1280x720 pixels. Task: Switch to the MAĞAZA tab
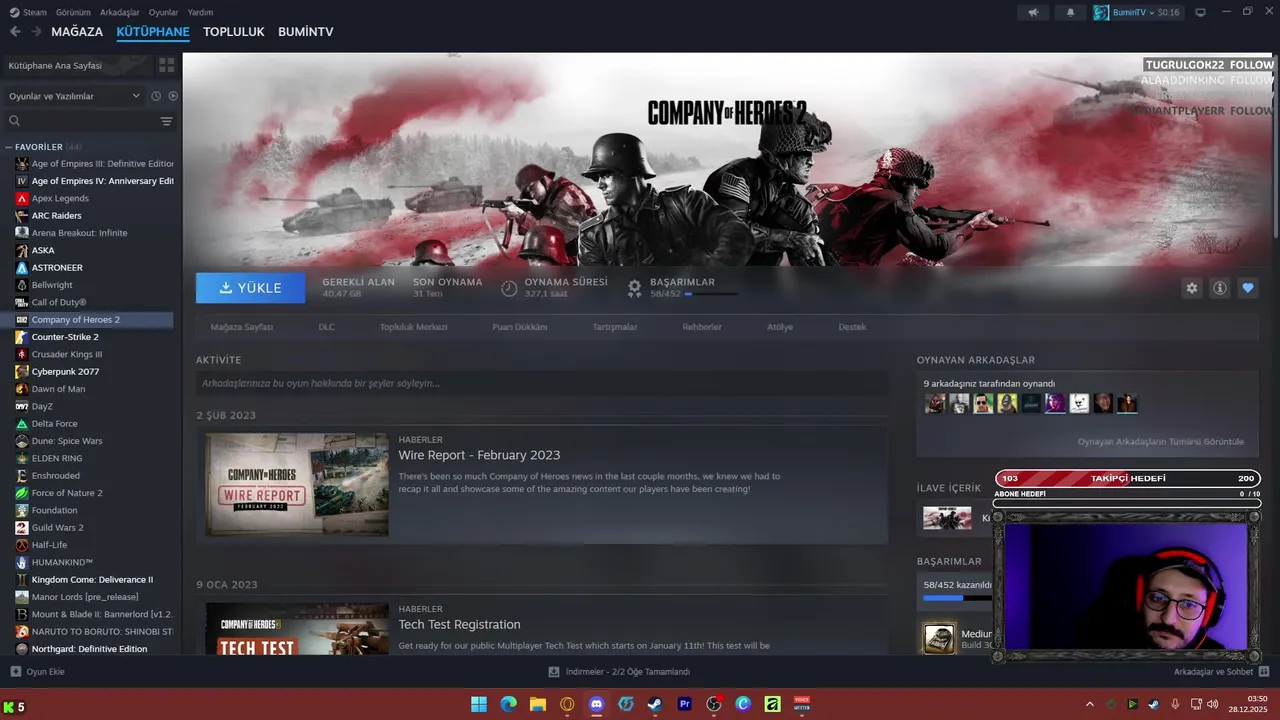point(77,32)
